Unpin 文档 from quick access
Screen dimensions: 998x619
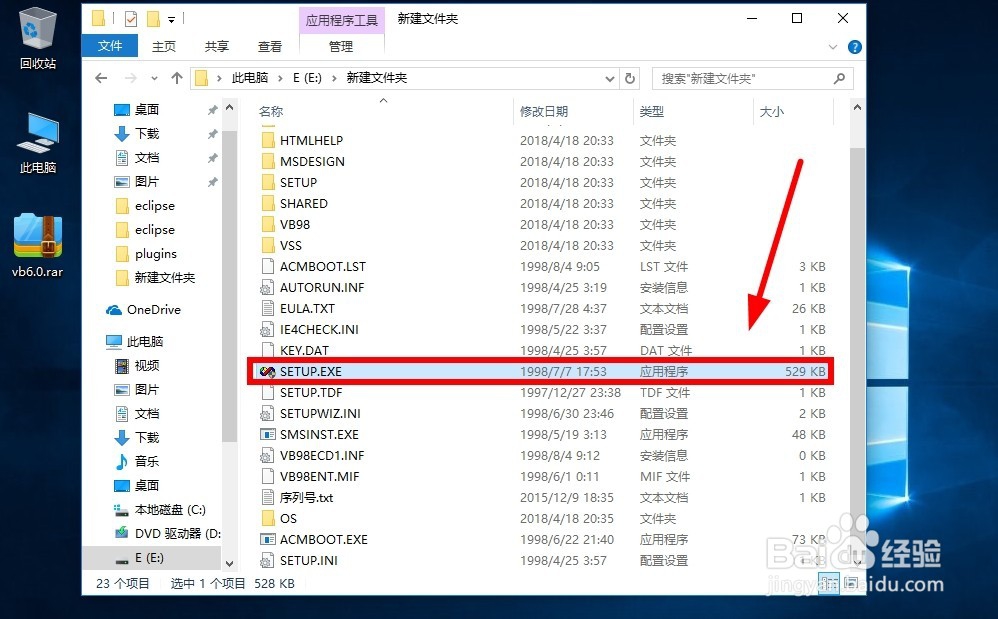click(x=213, y=158)
